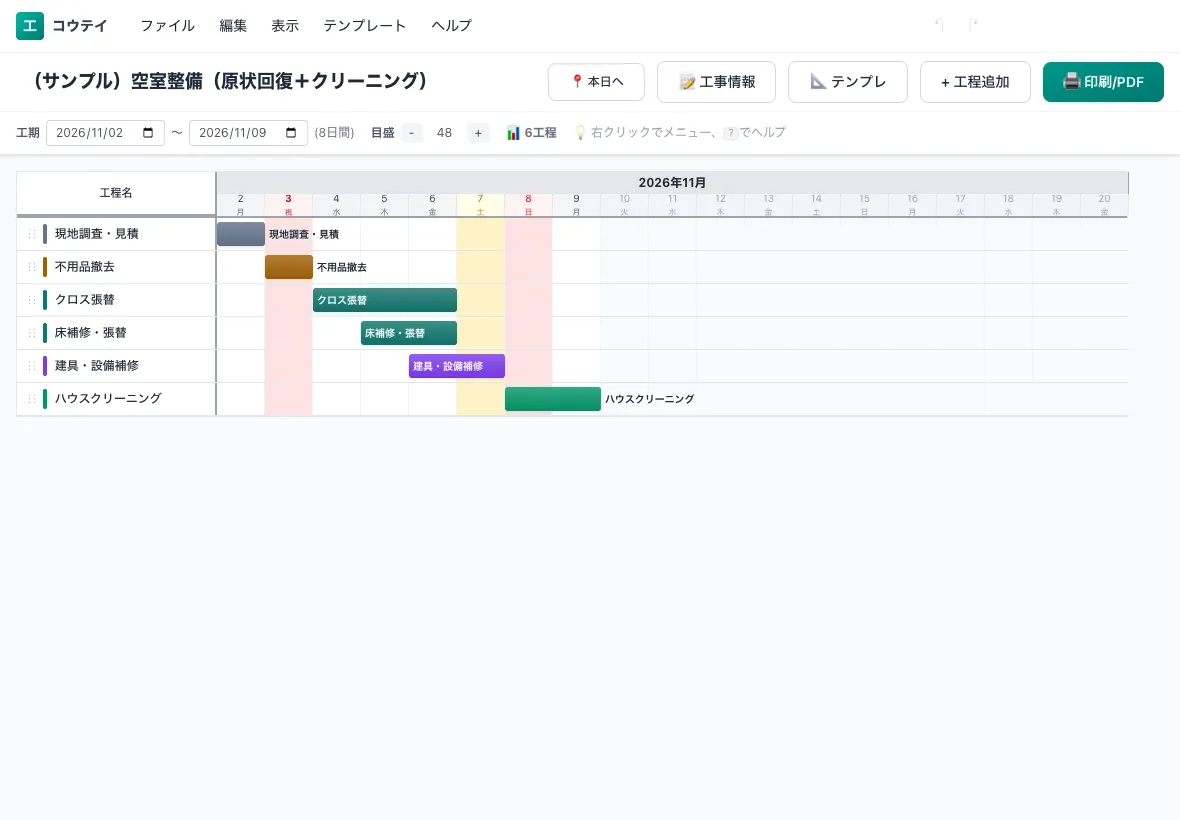Click drag handle of 建具・設備補修 row
This screenshot has width=1180, height=820.
[32, 366]
